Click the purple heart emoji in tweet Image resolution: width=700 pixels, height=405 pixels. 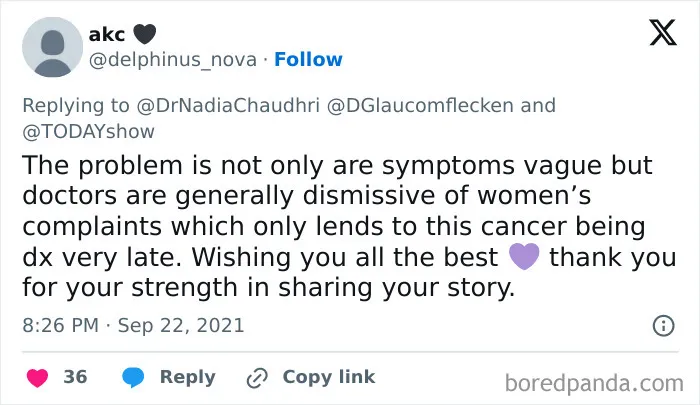tap(524, 257)
